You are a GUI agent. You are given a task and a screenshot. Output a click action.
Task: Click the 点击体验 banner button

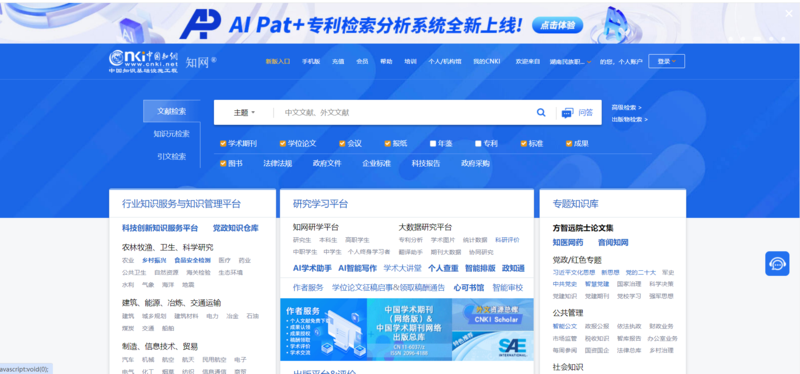point(557,25)
